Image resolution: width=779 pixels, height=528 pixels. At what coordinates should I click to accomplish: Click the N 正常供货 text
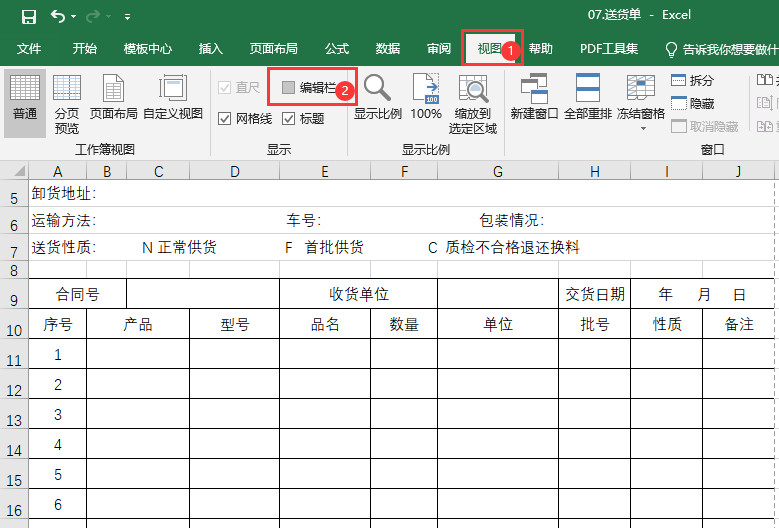pyautogui.click(x=179, y=247)
